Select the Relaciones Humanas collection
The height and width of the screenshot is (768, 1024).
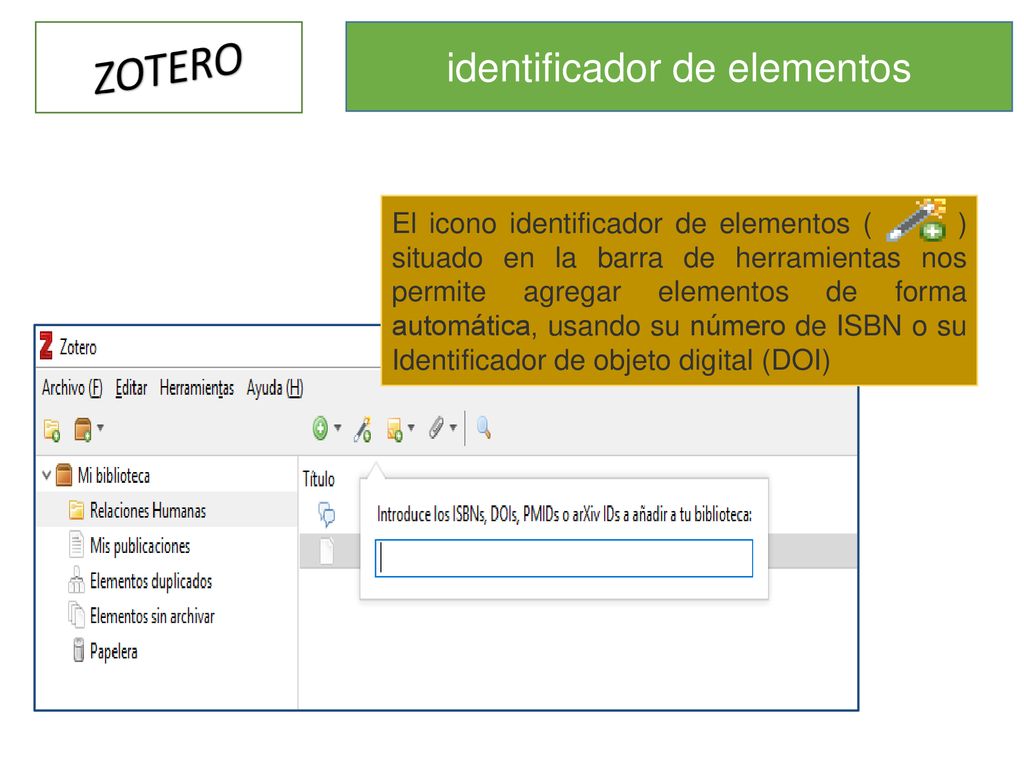tap(148, 511)
